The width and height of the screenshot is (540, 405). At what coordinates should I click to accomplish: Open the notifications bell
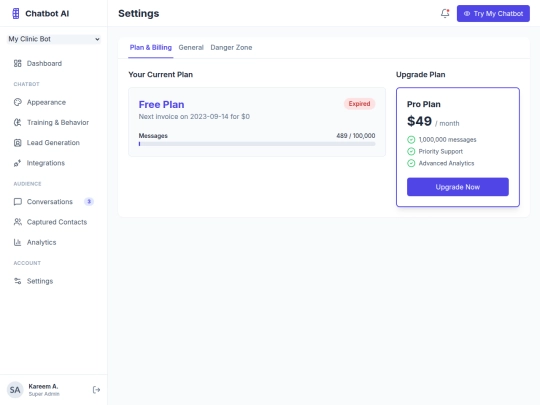click(x=445, y=13)
